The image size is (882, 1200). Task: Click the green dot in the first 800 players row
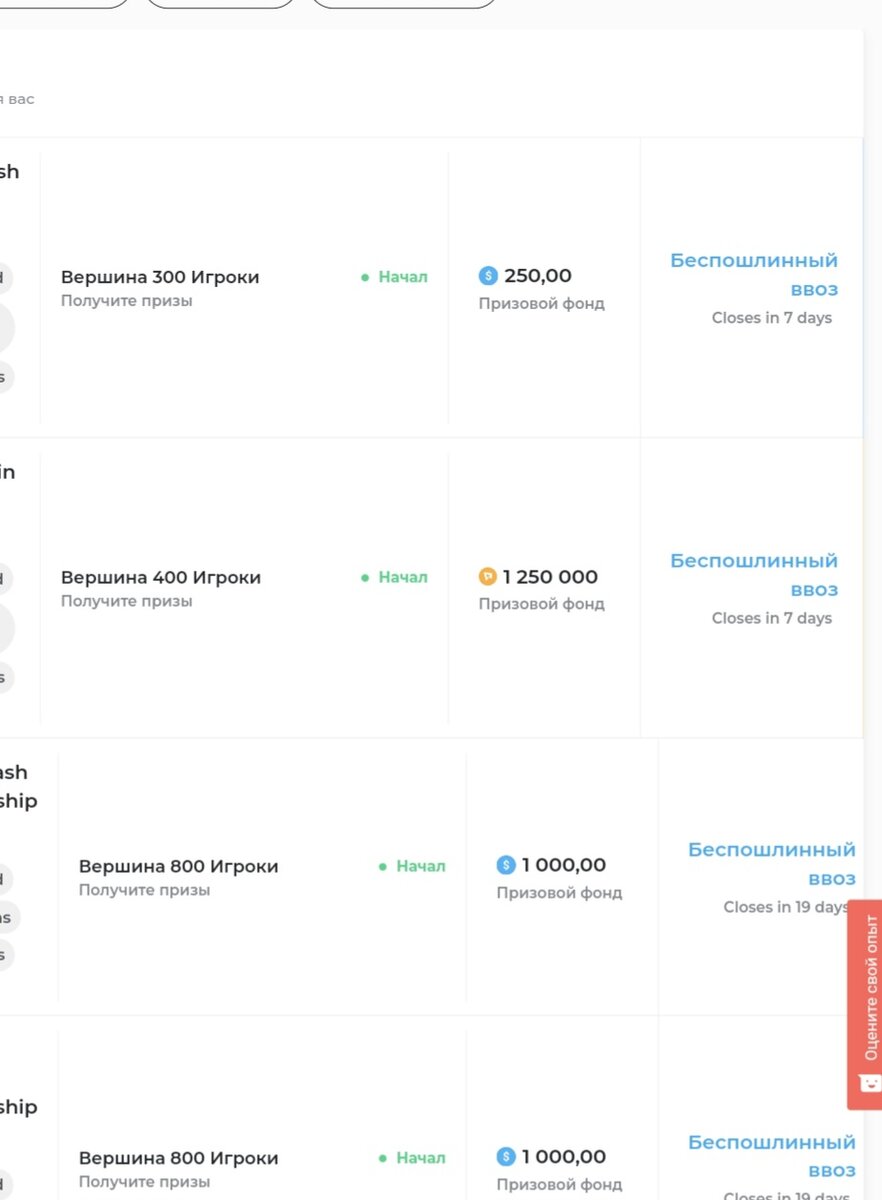[383, 866]
